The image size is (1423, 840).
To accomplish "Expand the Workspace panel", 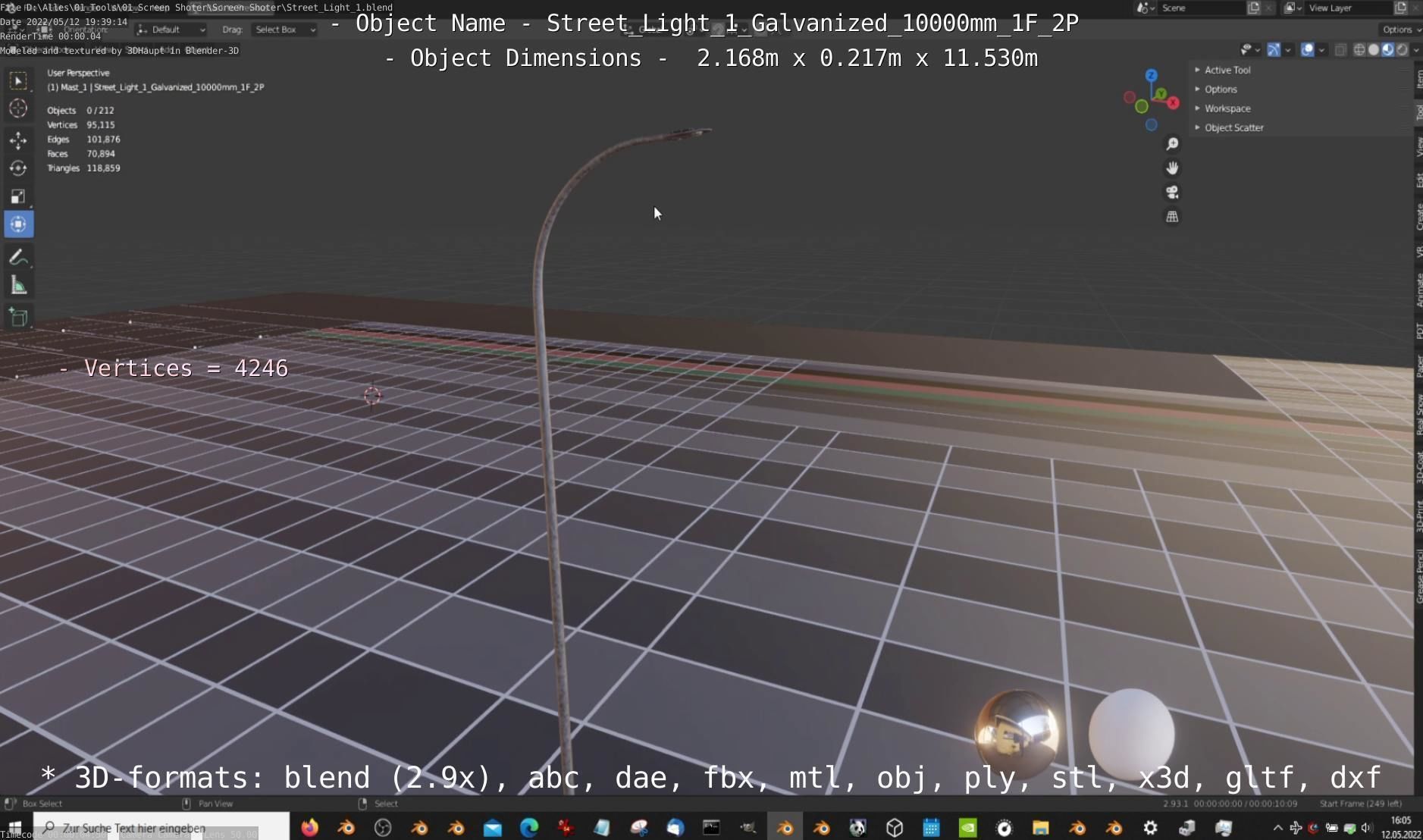I will 1227,108.
